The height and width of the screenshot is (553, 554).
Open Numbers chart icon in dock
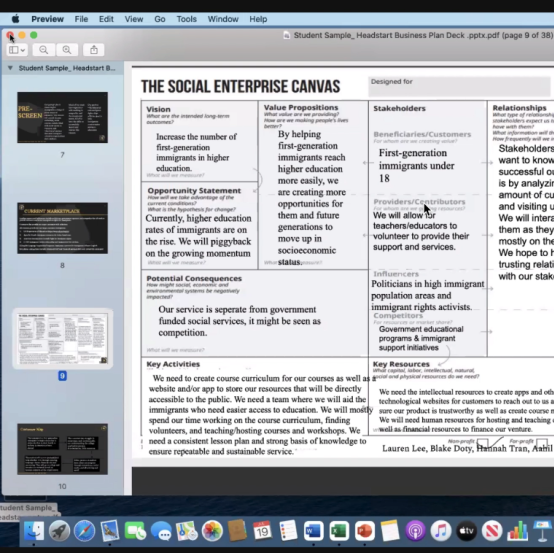(x=518, y=531)
